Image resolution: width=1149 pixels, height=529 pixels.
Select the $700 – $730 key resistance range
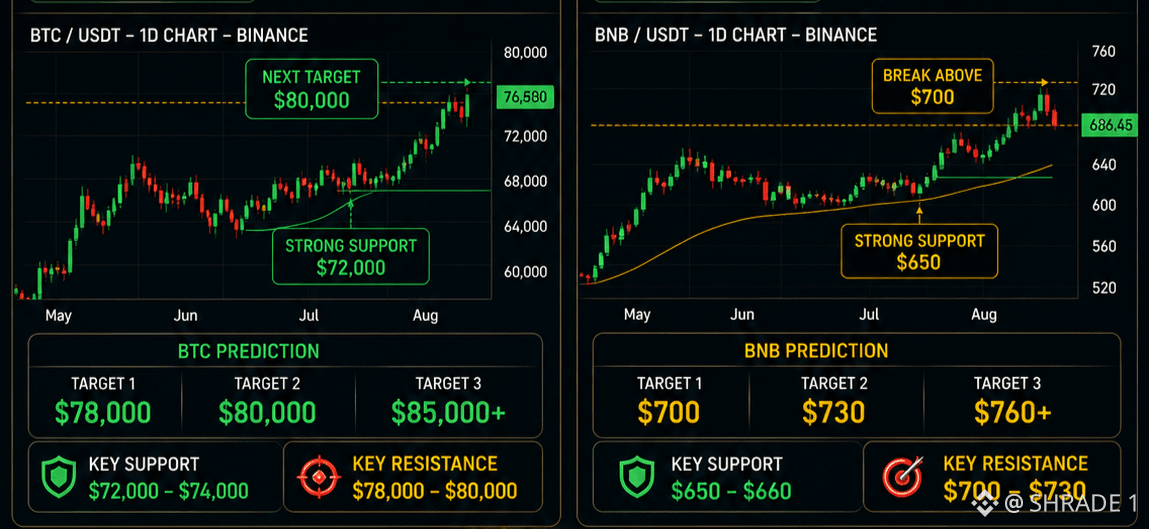(1014, 490)
